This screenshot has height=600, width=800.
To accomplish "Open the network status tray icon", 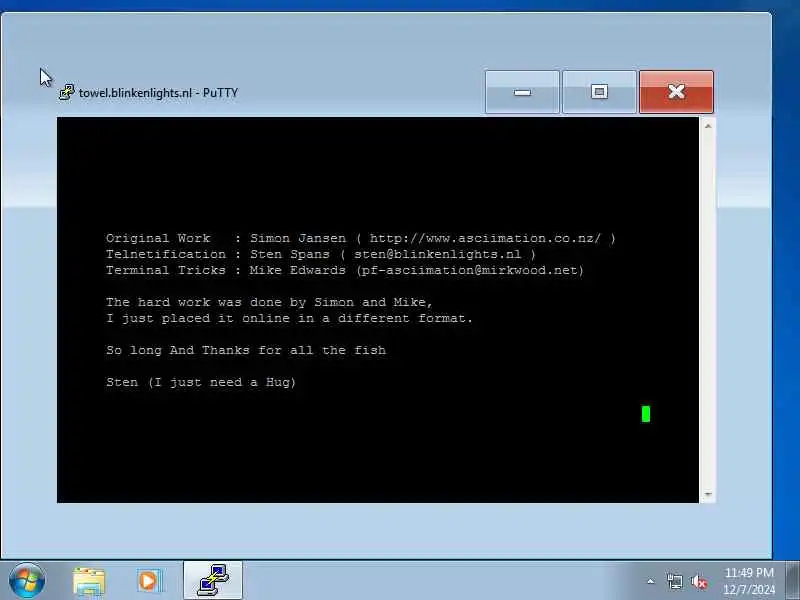I will click(x=674, y=581).
